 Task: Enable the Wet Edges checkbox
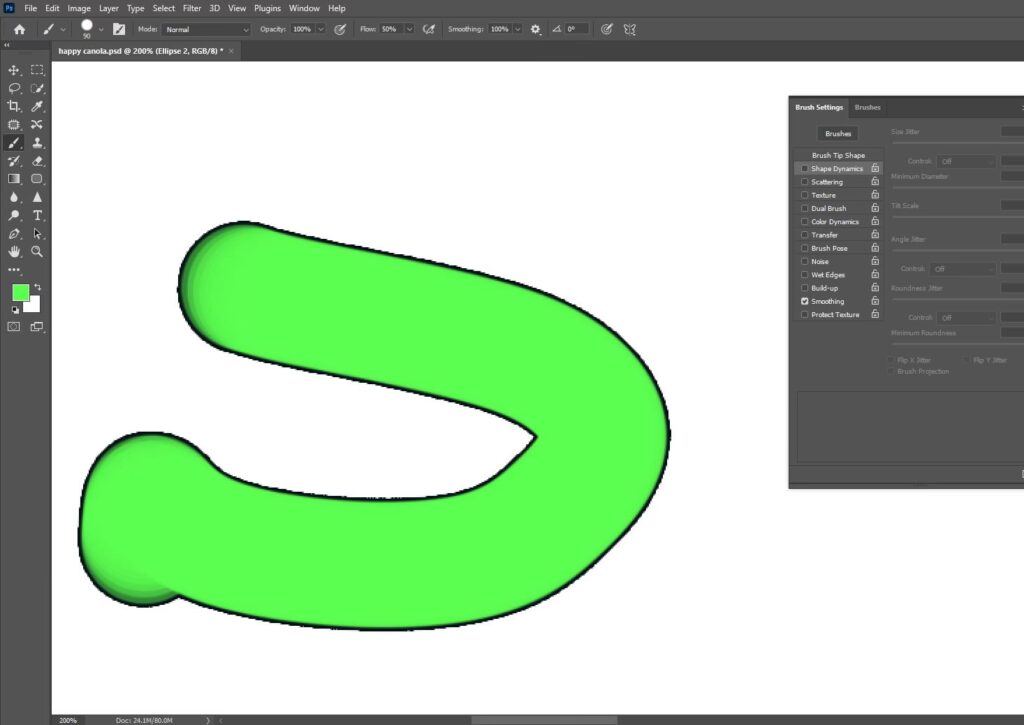(805, 275)
